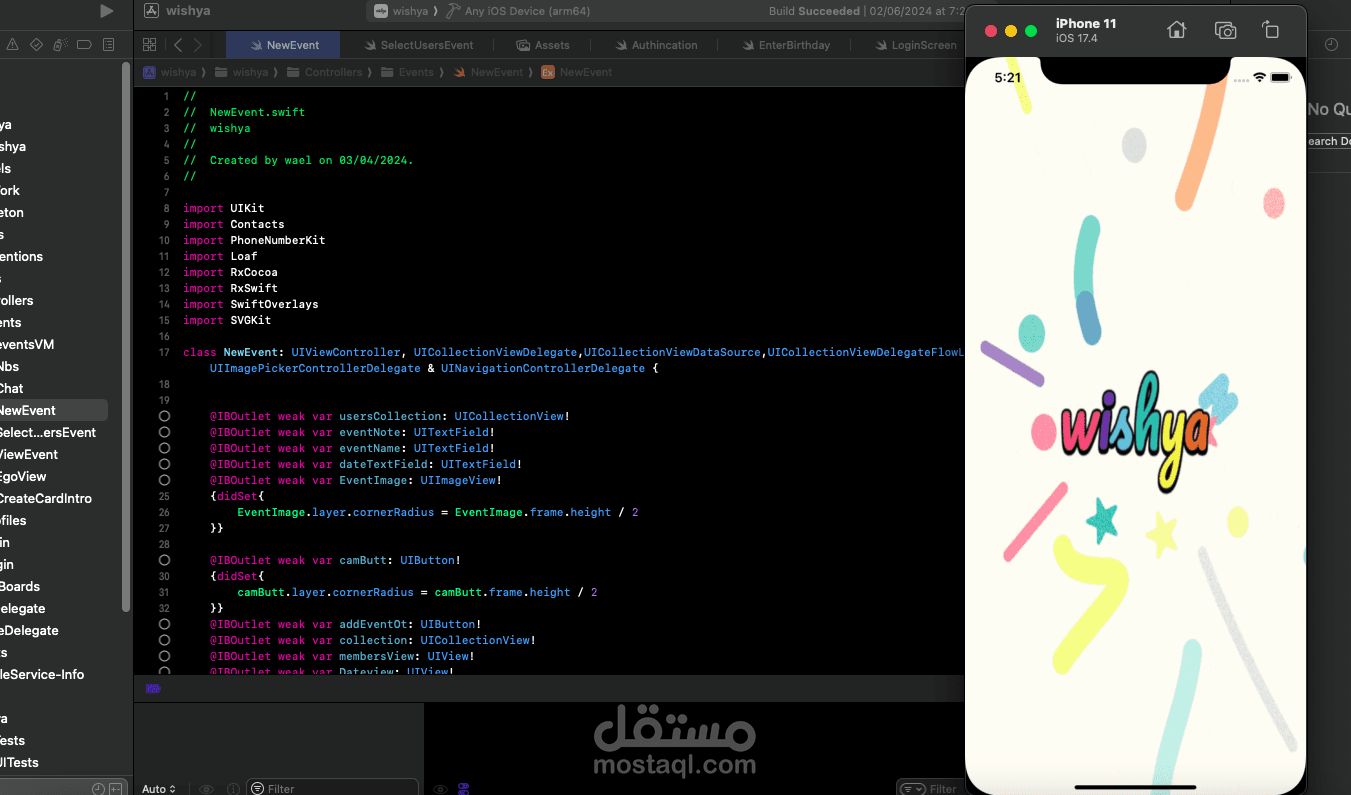Open the breakpoint navigator tag icon

[84, 44]
